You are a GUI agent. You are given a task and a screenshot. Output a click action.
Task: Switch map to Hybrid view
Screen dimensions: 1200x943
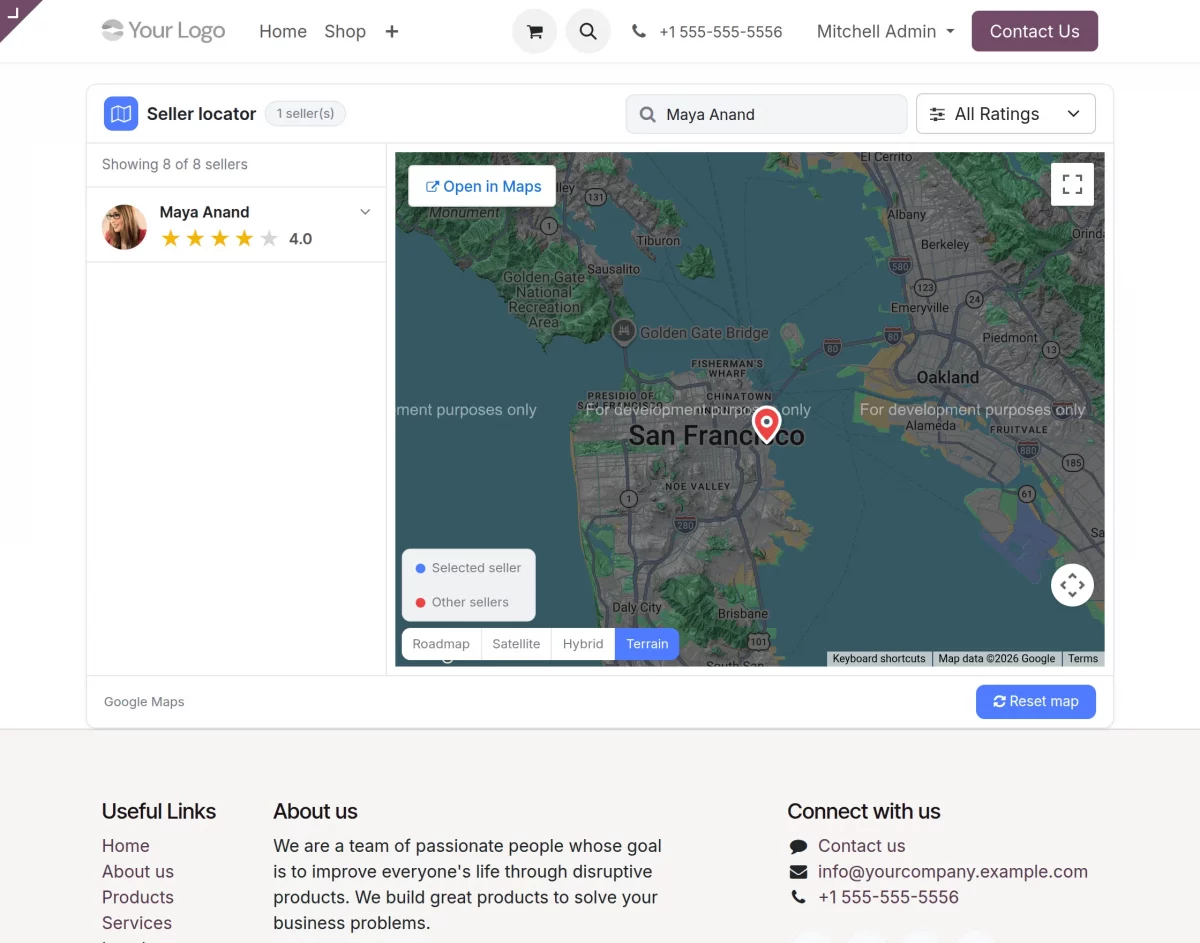(x=583, y=644)
